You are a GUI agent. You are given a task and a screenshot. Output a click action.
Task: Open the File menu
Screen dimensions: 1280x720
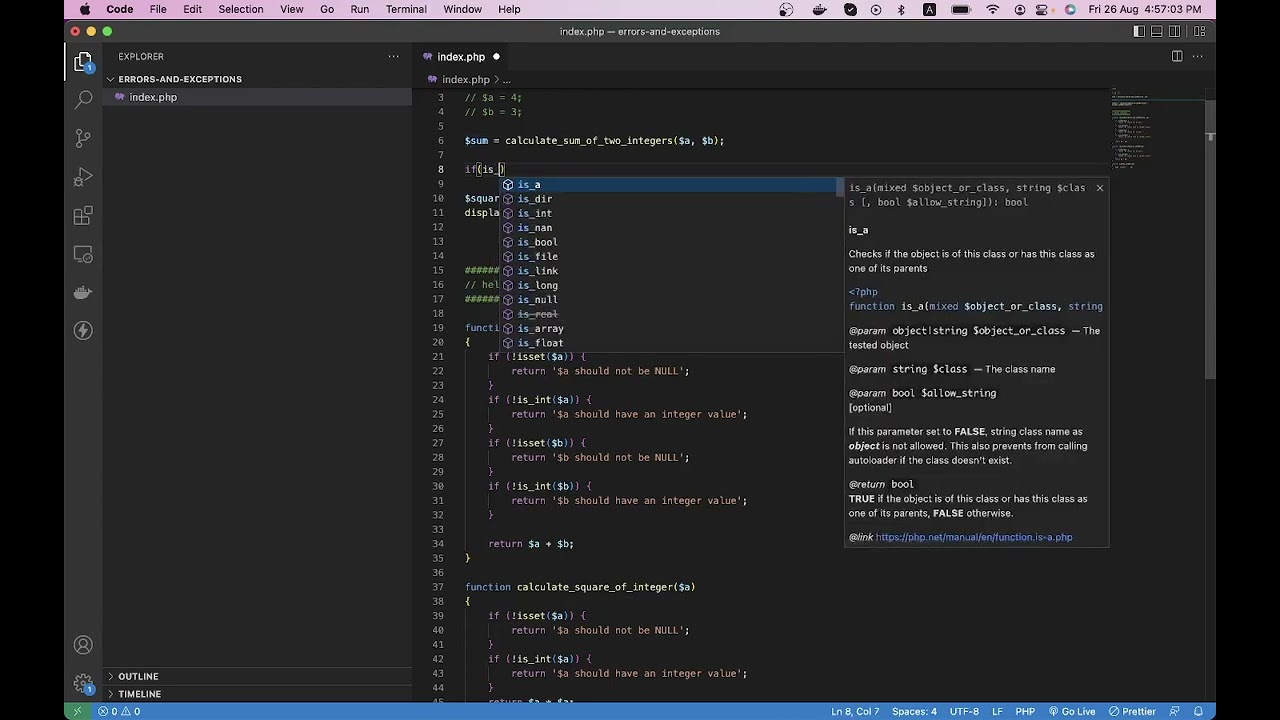[x=158, y=9]
